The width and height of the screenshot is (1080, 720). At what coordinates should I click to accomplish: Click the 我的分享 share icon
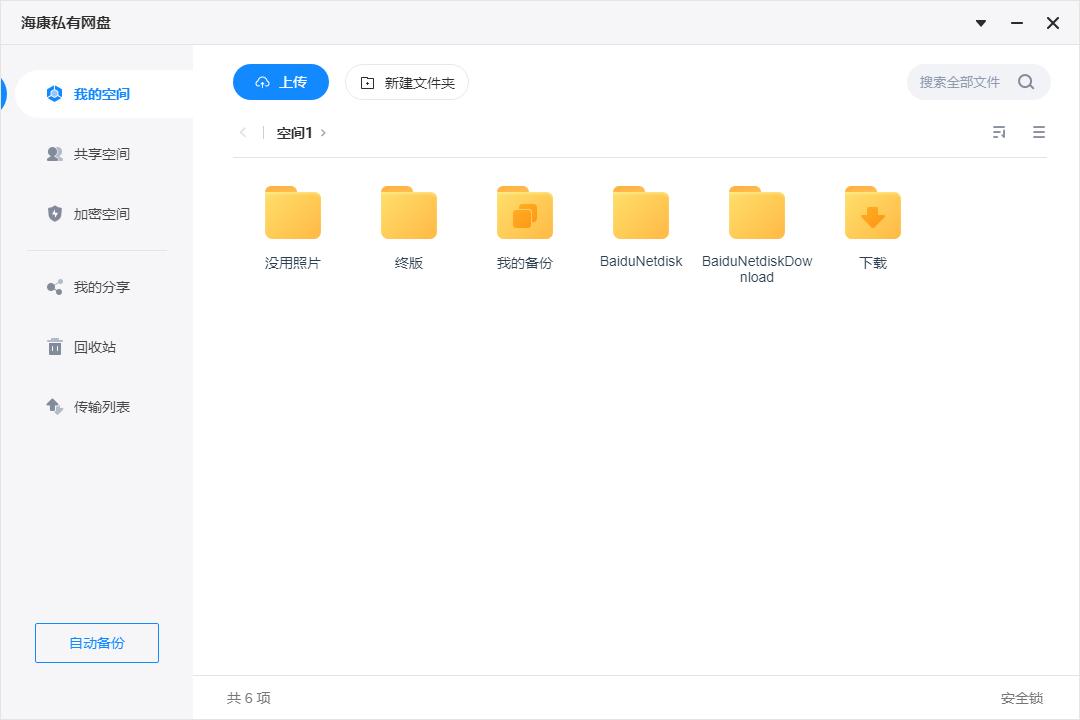pyautogui.click(x=54, y=286)
